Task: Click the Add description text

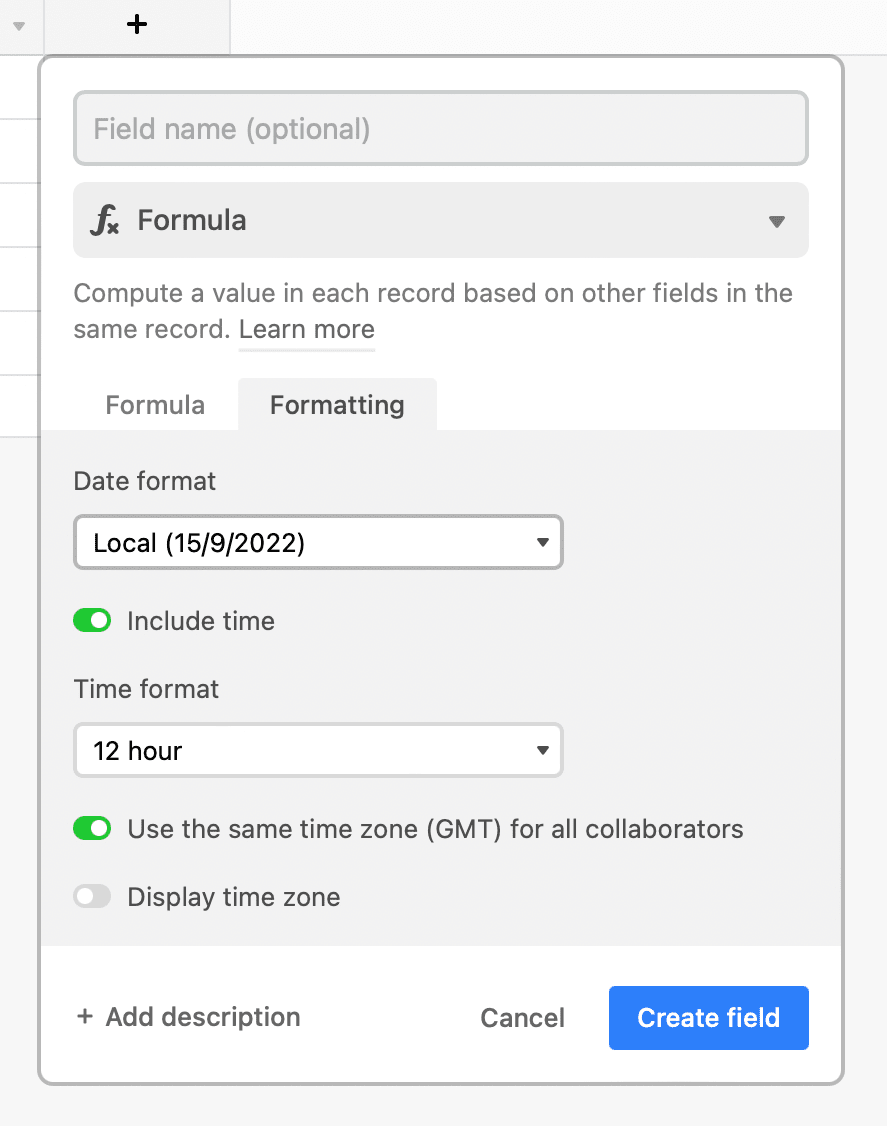Action: click(203, 1017)
